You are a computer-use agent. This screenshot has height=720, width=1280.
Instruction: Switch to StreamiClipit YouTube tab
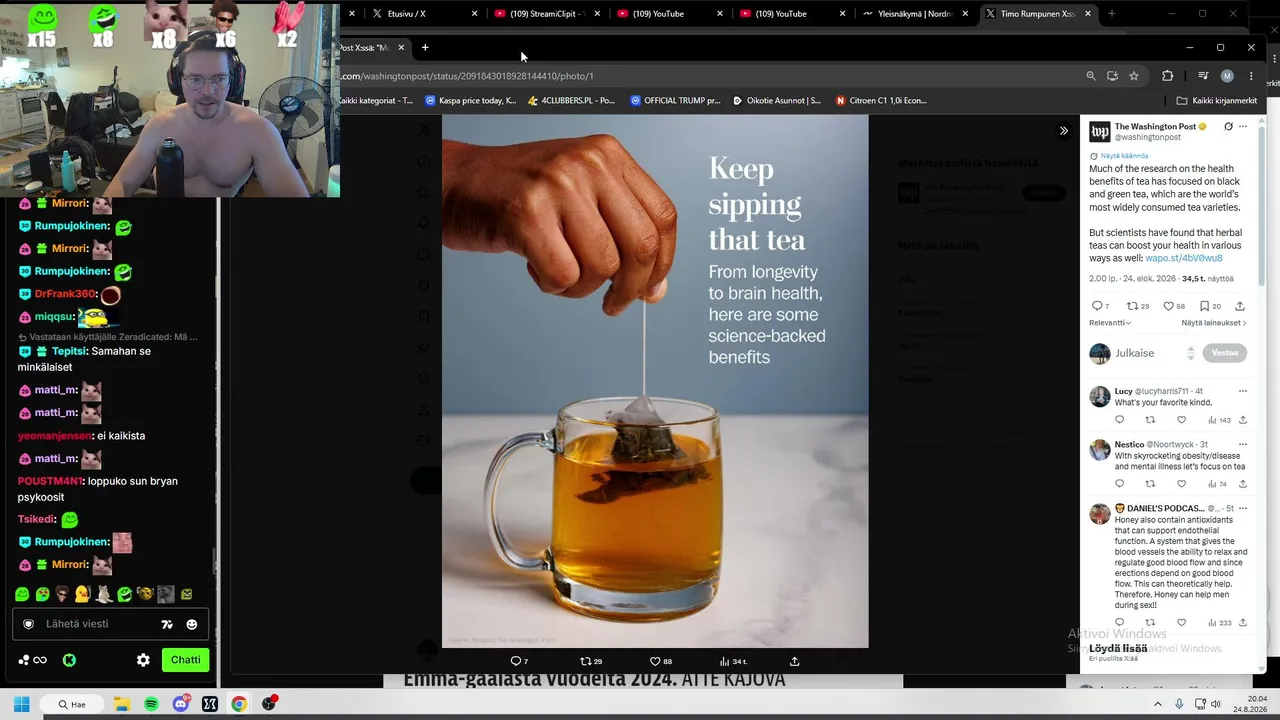[548, 14]
